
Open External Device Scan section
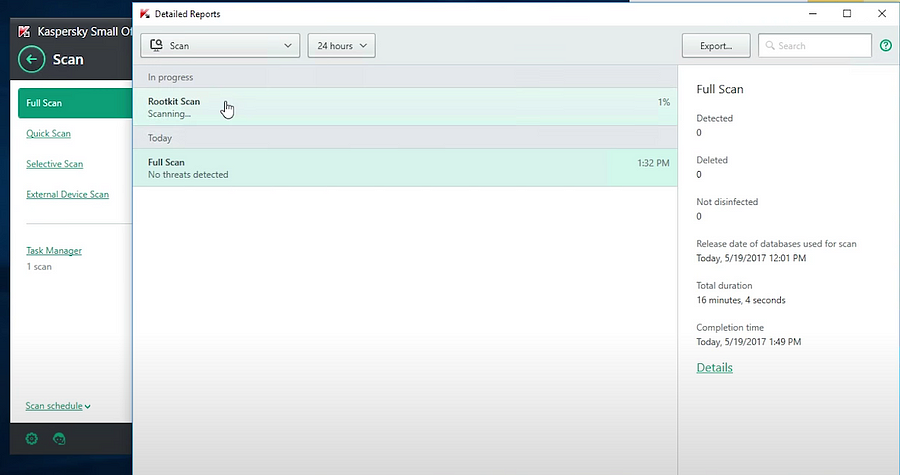click(x=67, y=194)
